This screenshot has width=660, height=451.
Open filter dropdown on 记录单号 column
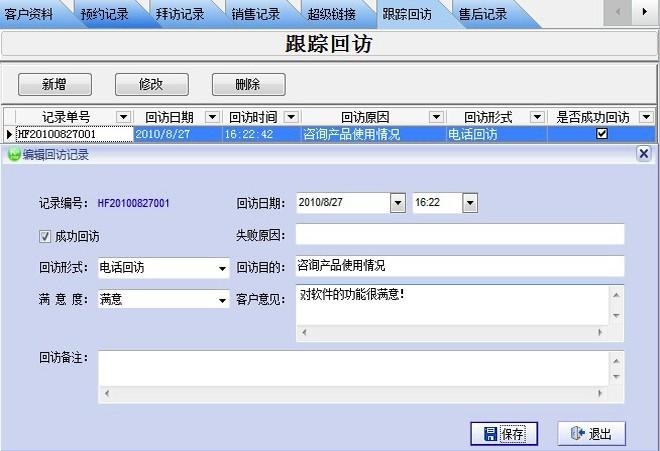(123, 117)
